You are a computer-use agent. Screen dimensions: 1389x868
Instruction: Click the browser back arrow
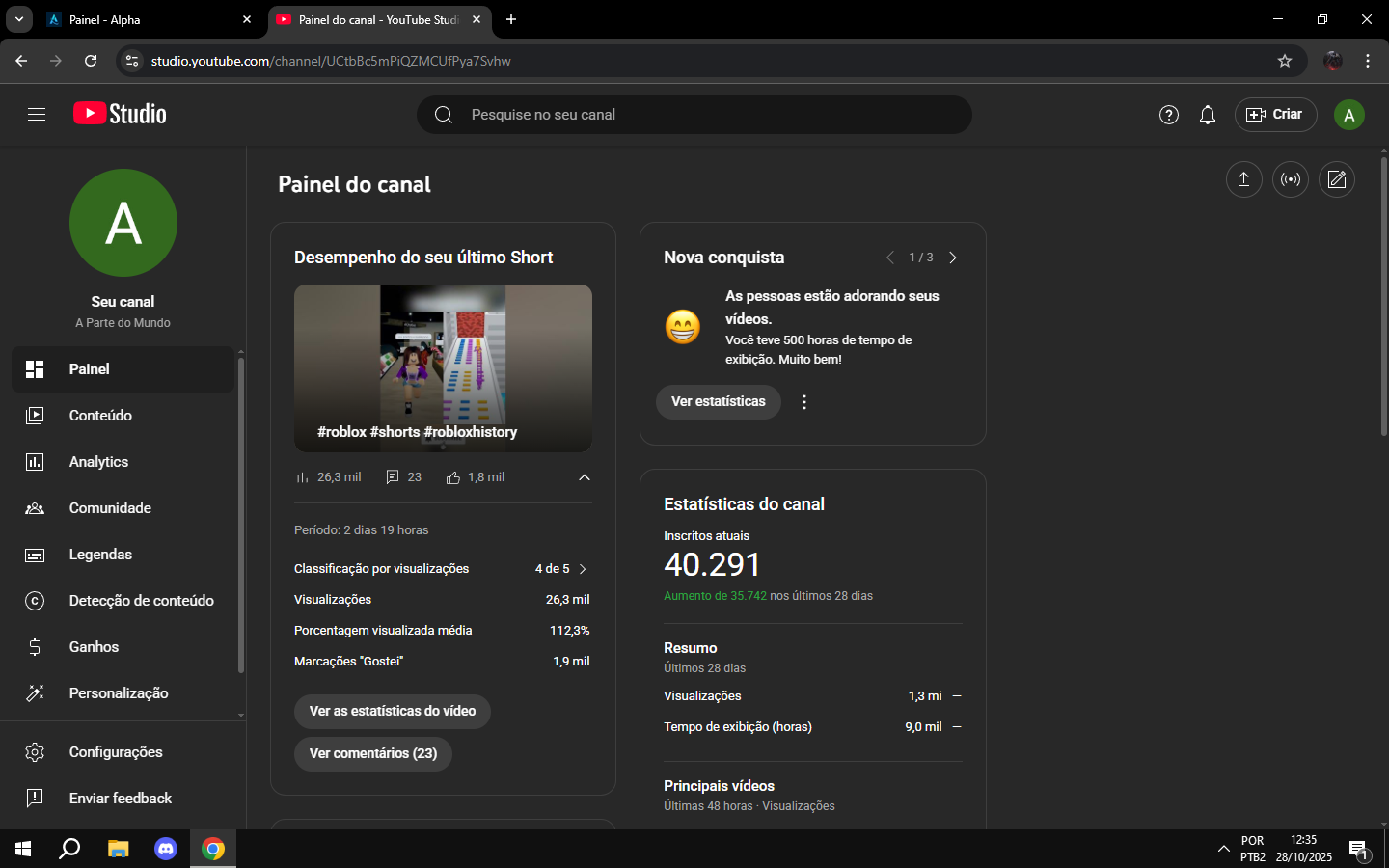pyautogui.click(x=21, y=61)
